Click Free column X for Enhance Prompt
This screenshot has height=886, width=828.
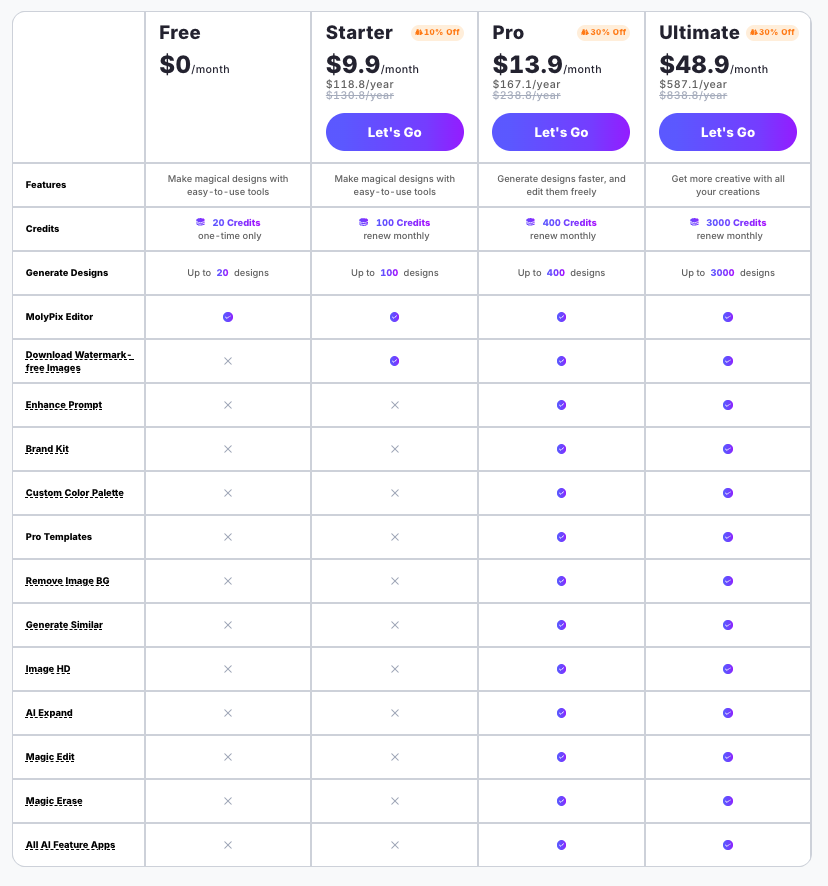coord(228,405)
